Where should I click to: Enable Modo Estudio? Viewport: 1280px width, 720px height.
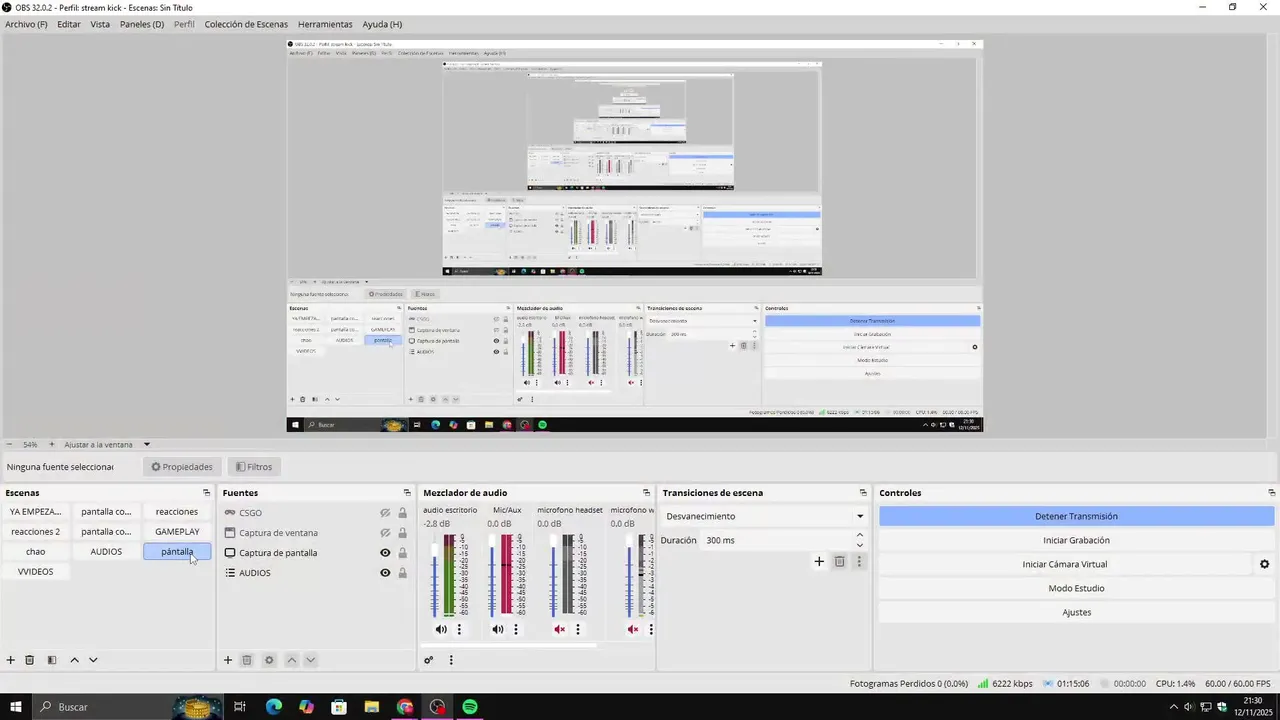tap(1076, 588)
